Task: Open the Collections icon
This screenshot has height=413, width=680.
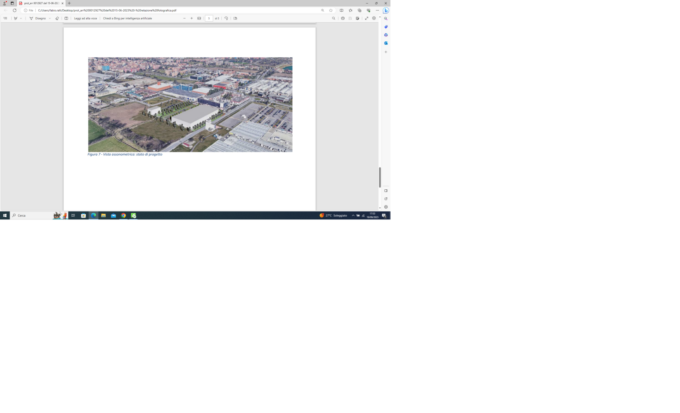Action: coord(360,10)
